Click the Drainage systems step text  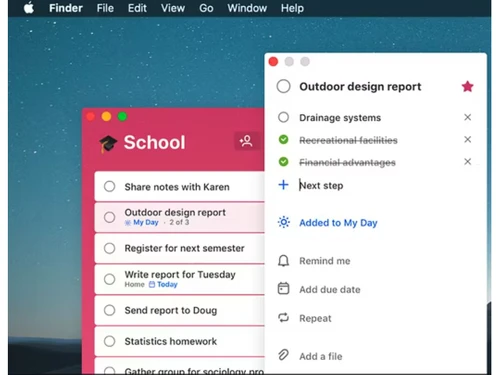(340, 118)
